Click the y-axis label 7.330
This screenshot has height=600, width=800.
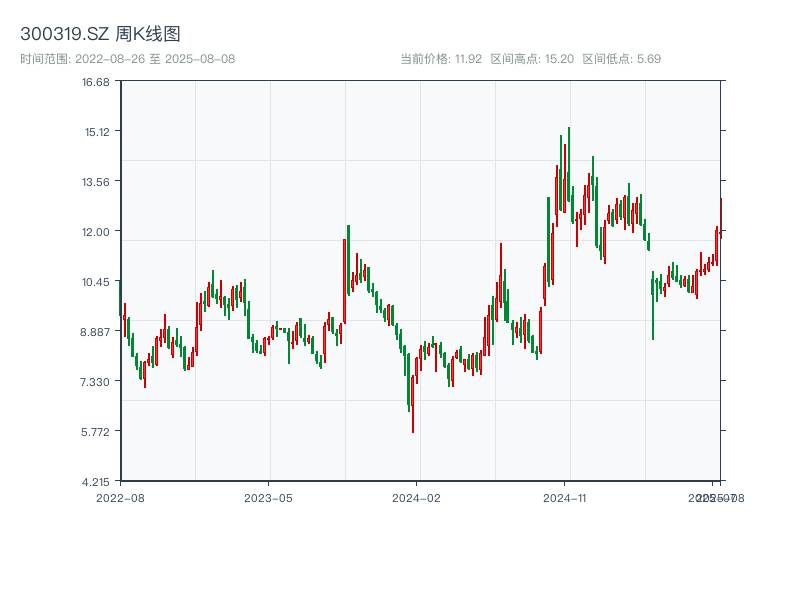click(x=95, y=382)
